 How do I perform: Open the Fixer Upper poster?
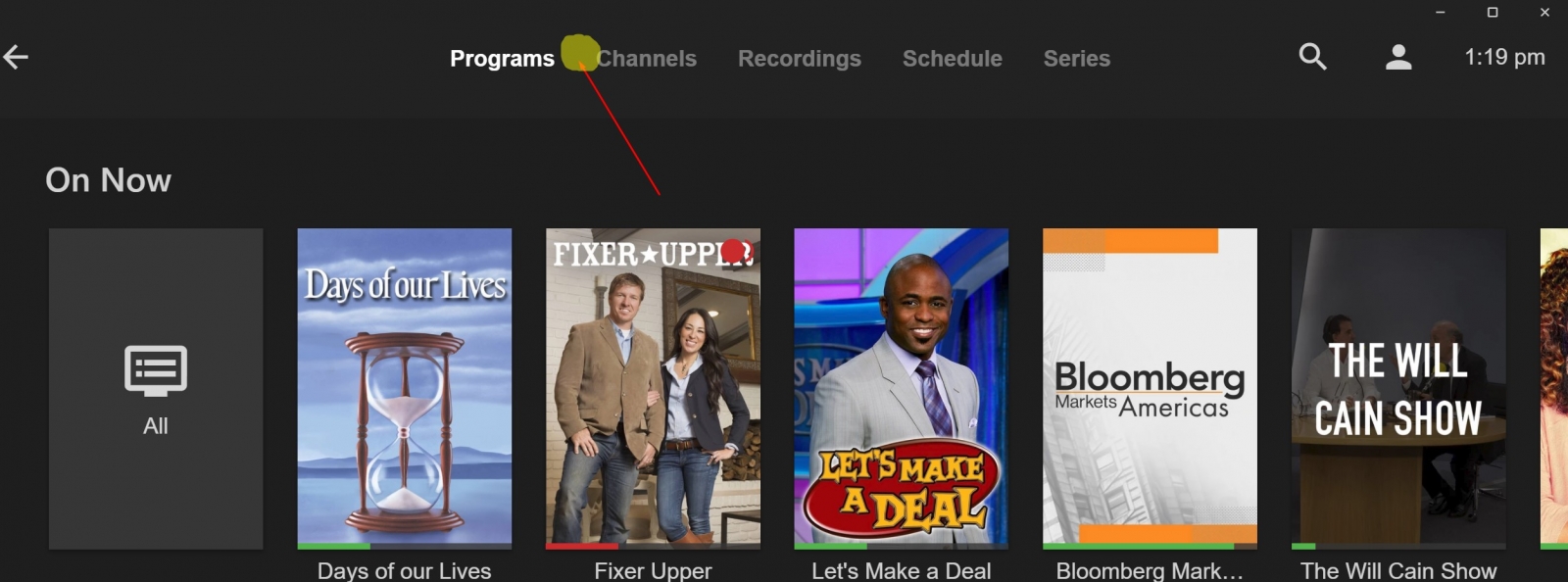click(653, 387)
